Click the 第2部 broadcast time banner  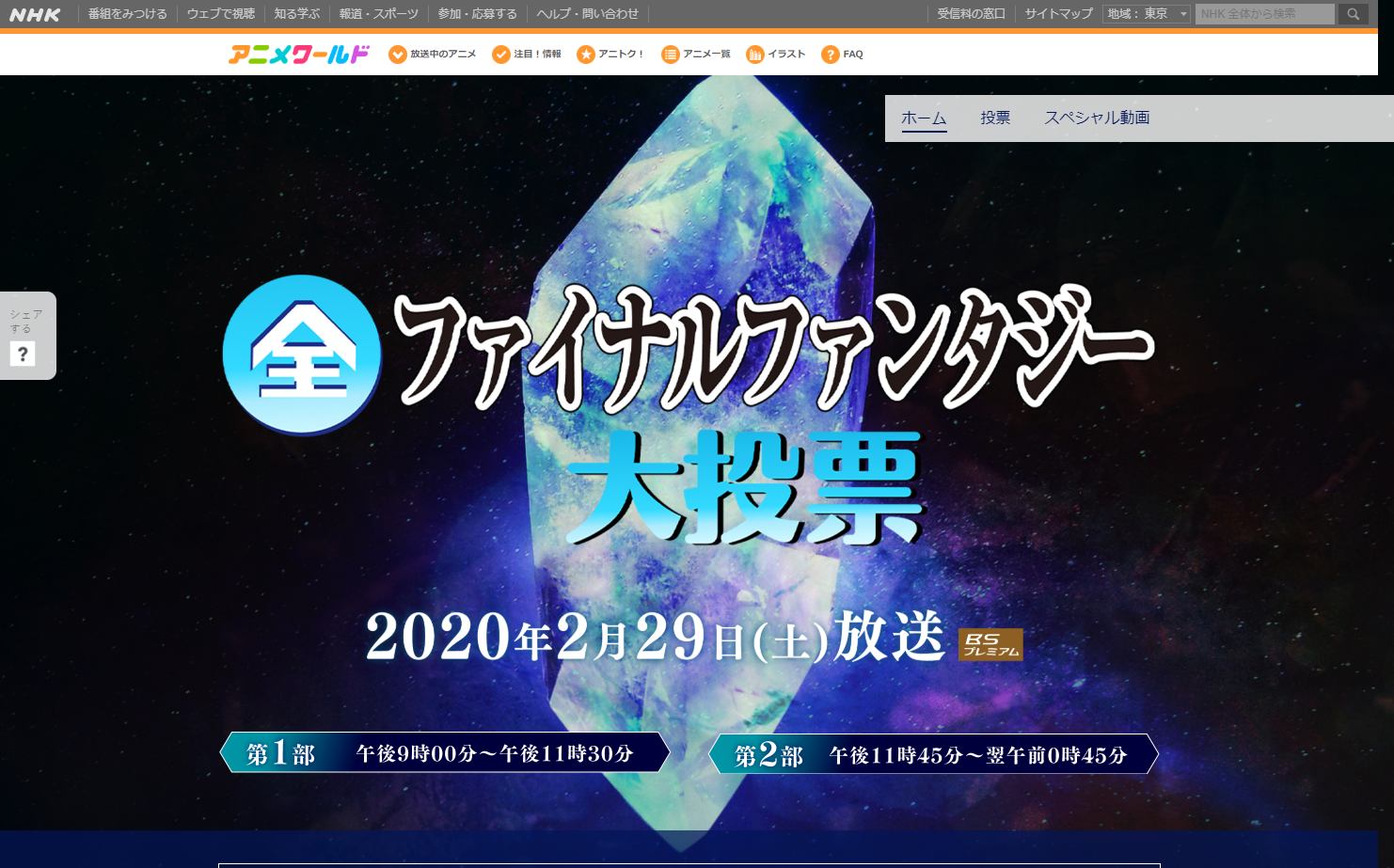[x=933, y=754]
